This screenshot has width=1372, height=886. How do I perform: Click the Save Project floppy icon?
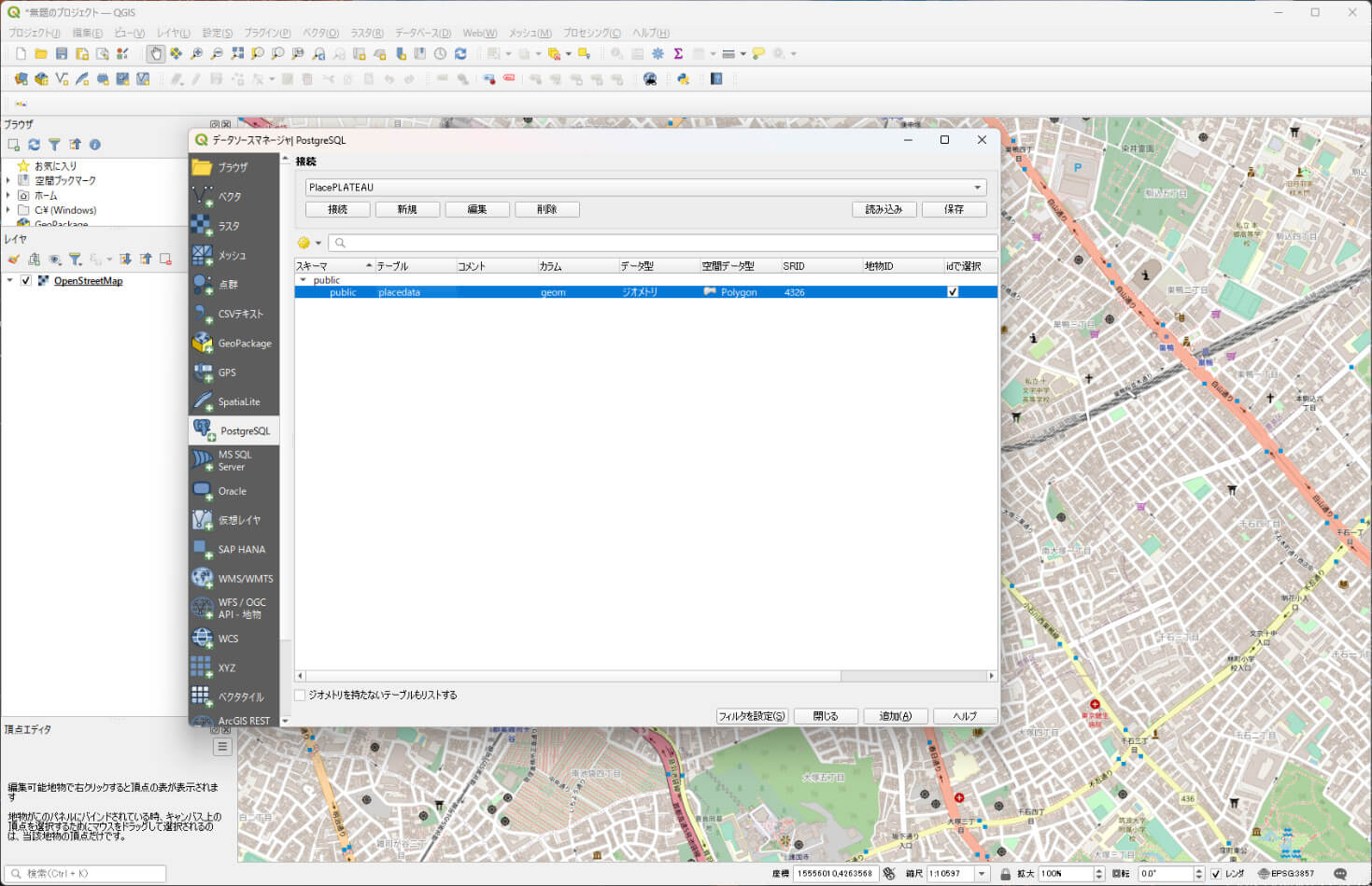(x=61, y=53)
